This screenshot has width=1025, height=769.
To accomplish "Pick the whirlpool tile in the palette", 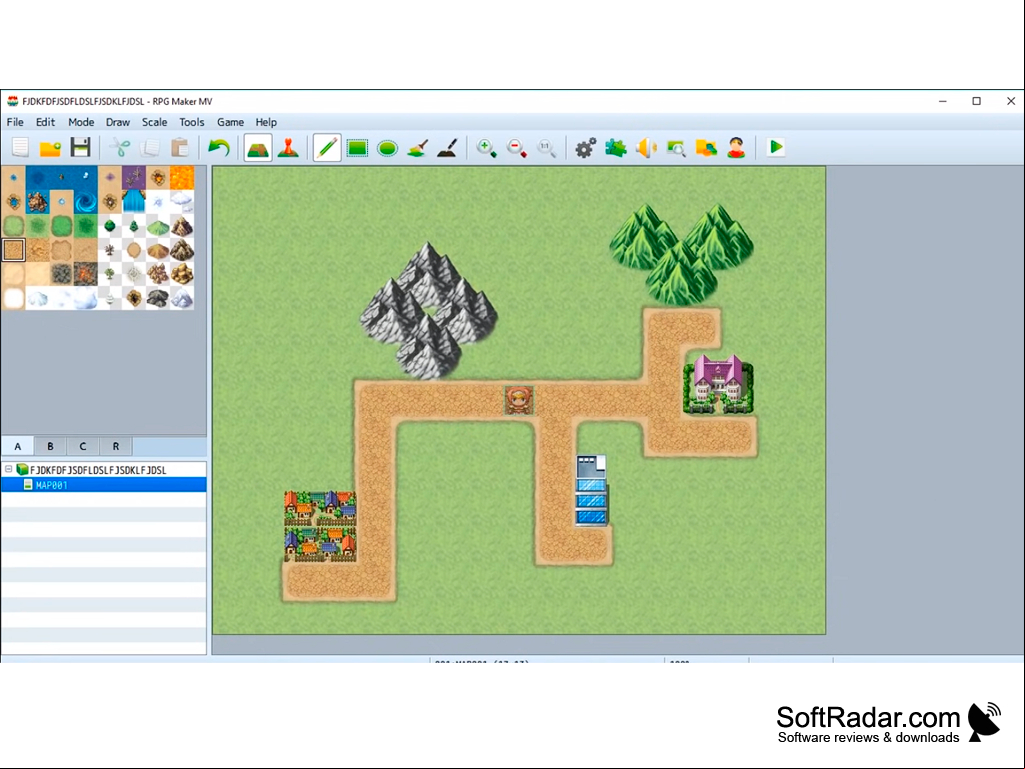I will click(x=86, y=202).
